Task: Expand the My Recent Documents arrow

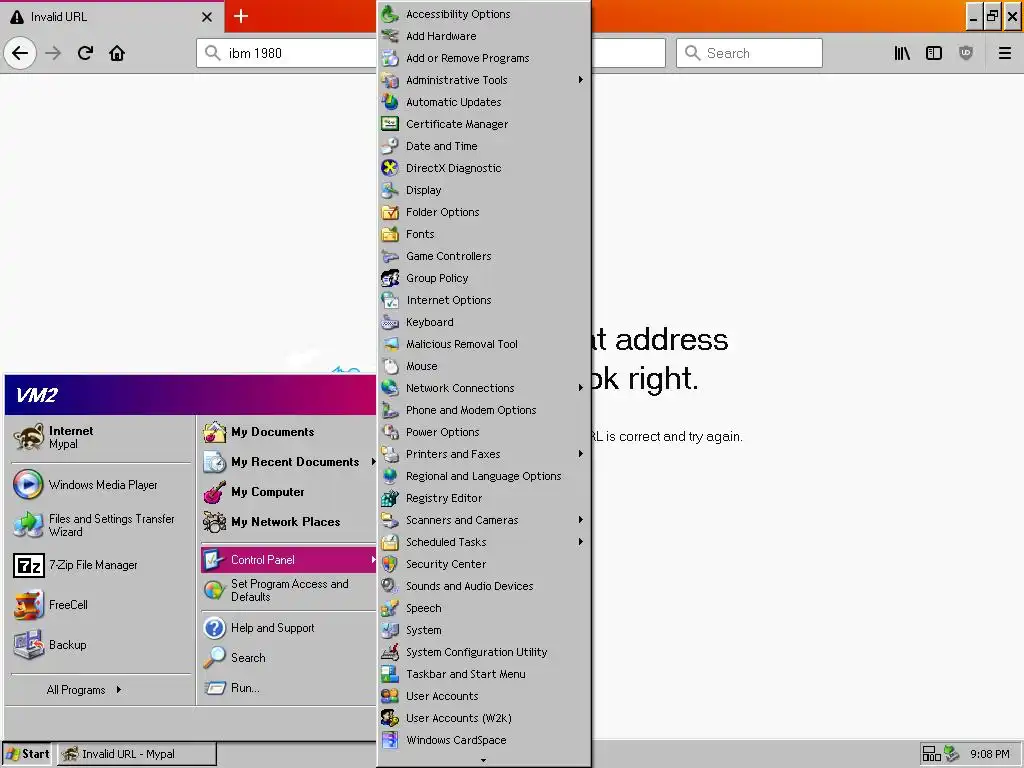Action: pyautogui.click(x=373, y=462)
